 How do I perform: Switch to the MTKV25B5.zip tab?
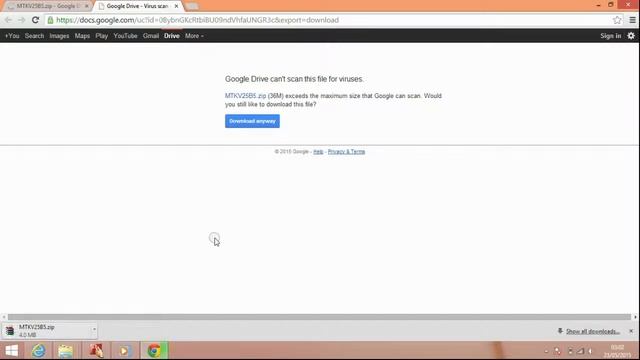(47, 6)
